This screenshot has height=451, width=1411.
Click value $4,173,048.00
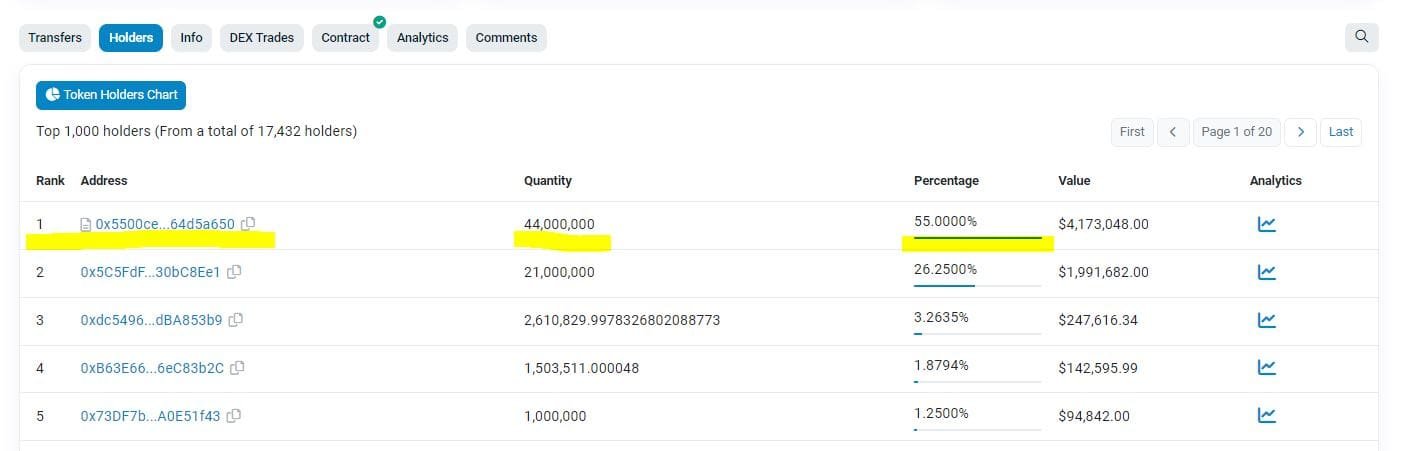1103,224
